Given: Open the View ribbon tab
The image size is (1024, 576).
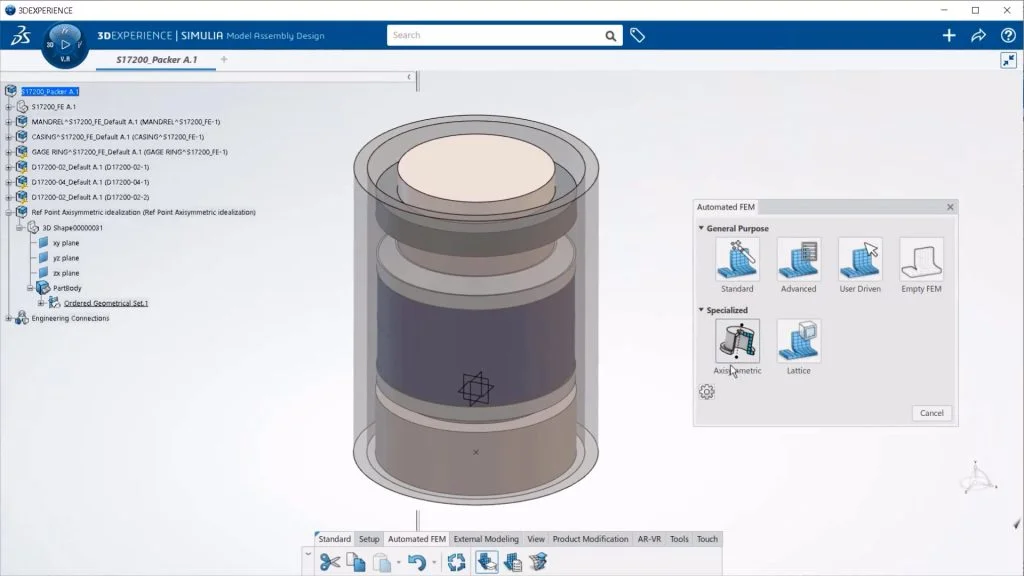Looking at the screenshot, I should pyautogui.click(x=535, y=539).
